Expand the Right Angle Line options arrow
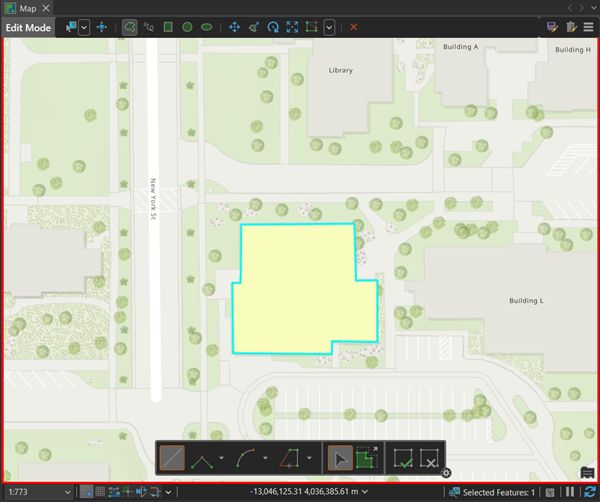The image size is (600, 502). (x=221, y=458)
